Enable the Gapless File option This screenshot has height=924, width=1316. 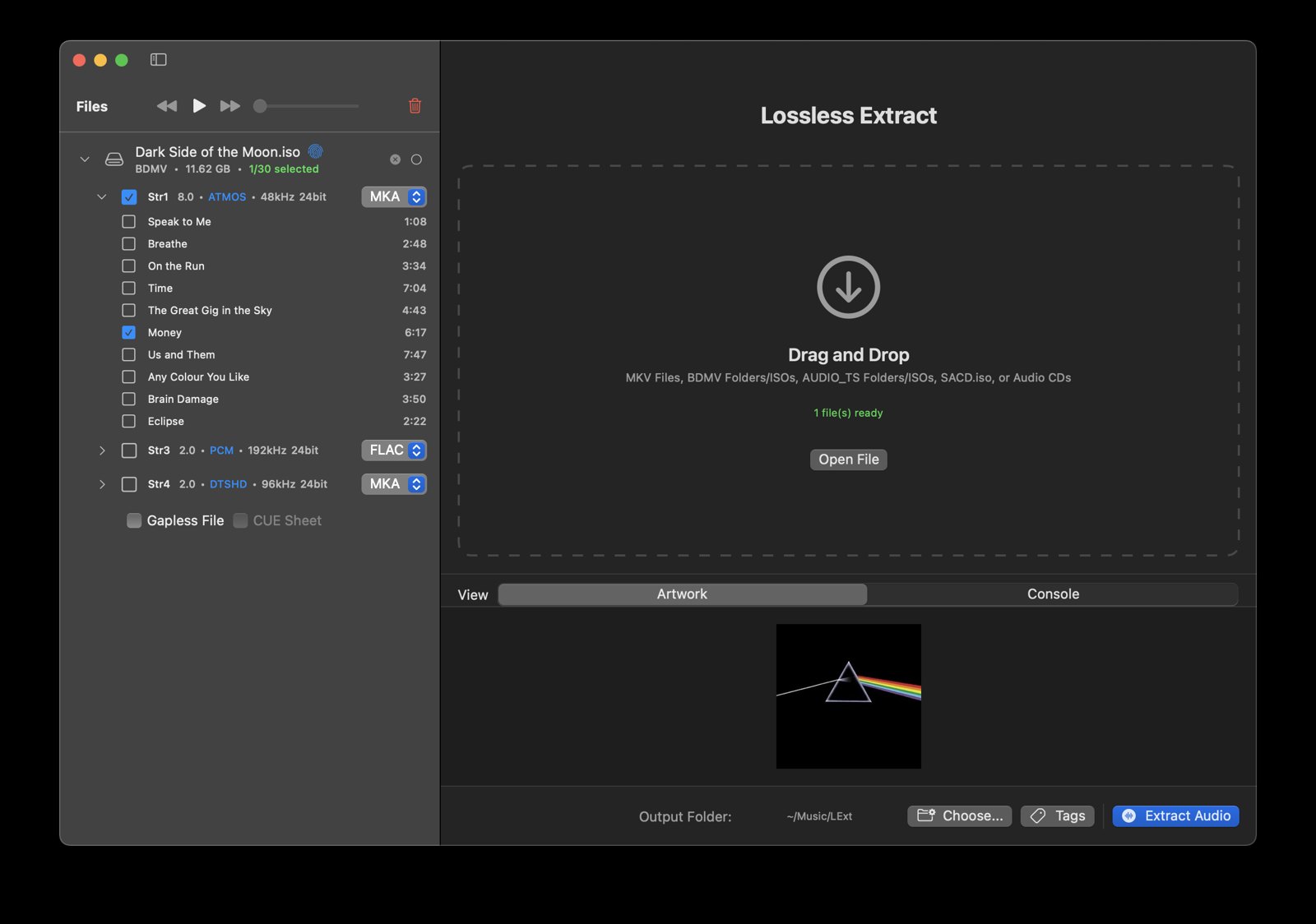[134, 520]
